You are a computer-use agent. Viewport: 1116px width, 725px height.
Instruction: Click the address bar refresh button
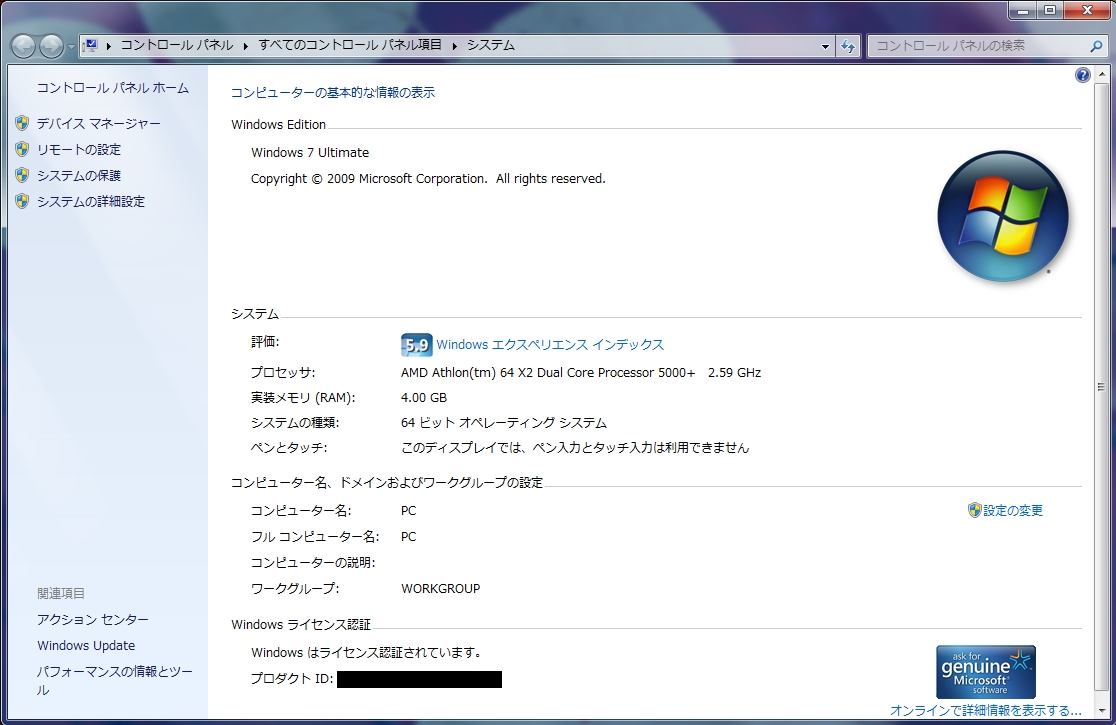tap(848, 46)
